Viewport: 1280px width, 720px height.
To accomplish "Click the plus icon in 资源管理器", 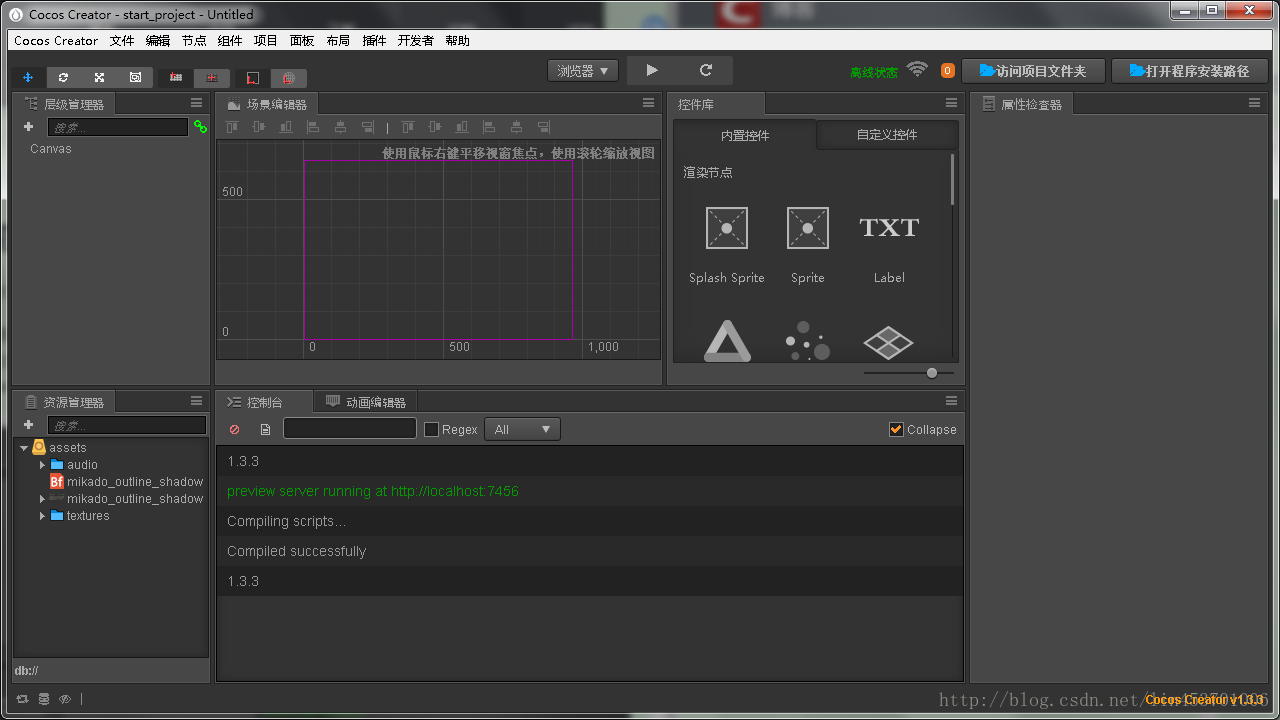I will pos(28,425).
